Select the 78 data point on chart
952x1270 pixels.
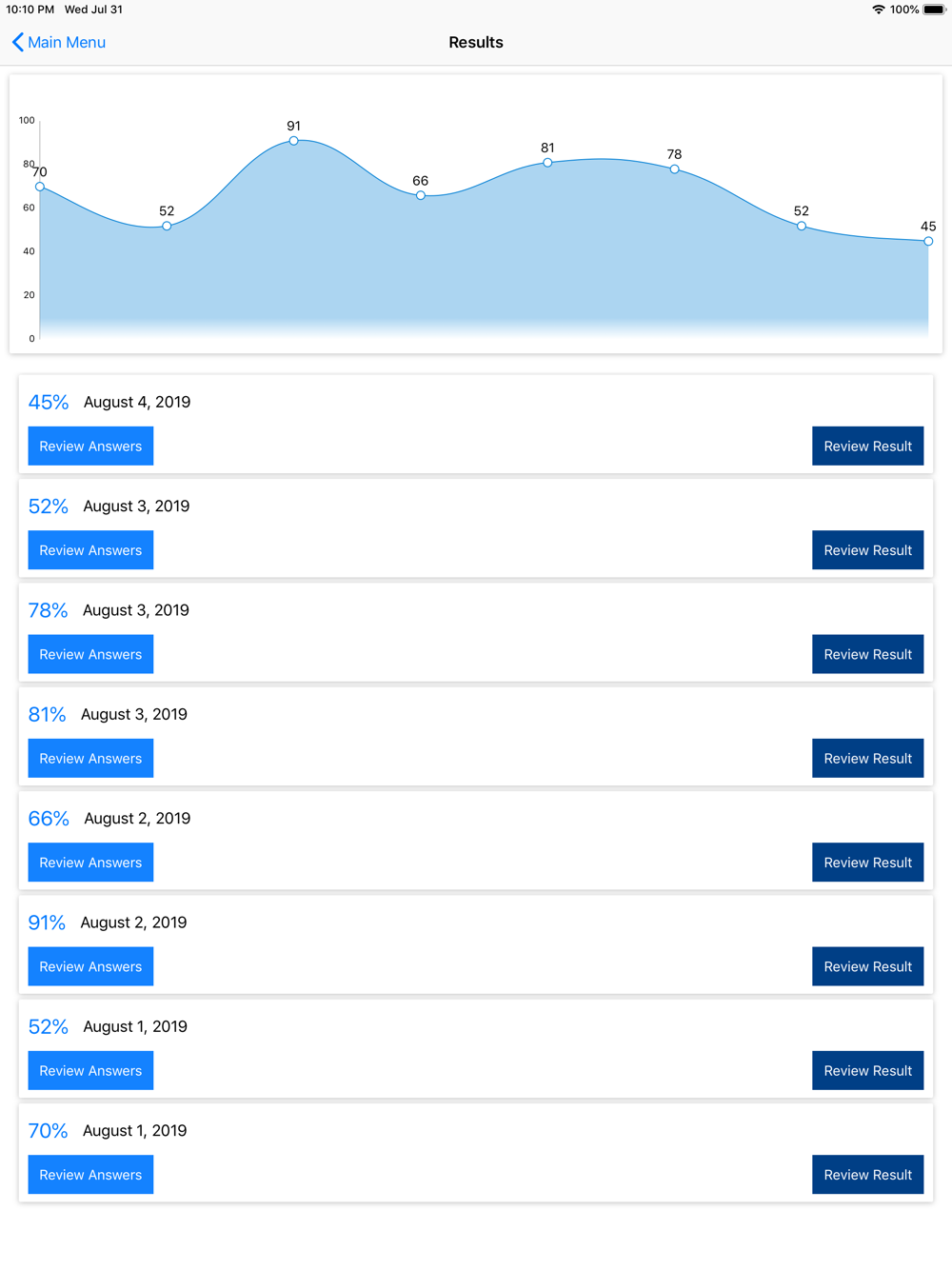[x=674, y=169]
